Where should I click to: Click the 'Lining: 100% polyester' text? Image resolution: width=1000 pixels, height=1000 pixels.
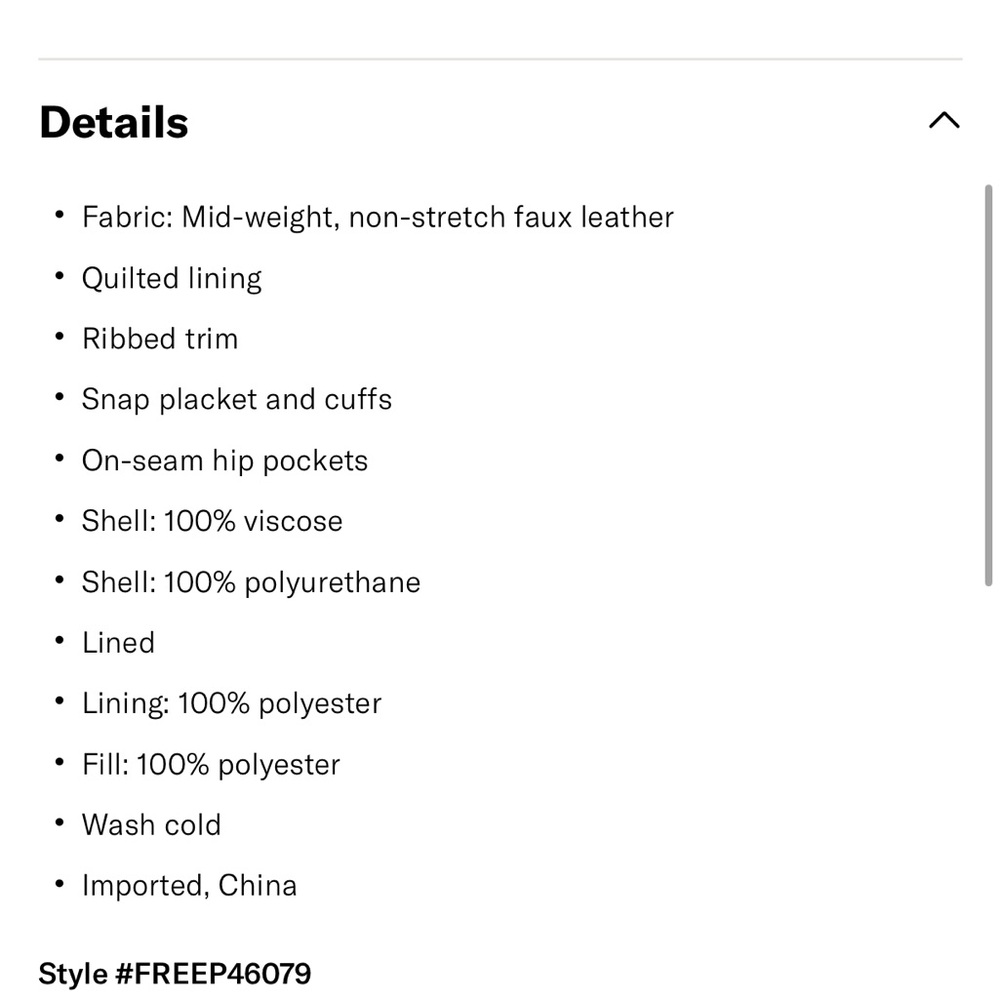tap(231, 703)
